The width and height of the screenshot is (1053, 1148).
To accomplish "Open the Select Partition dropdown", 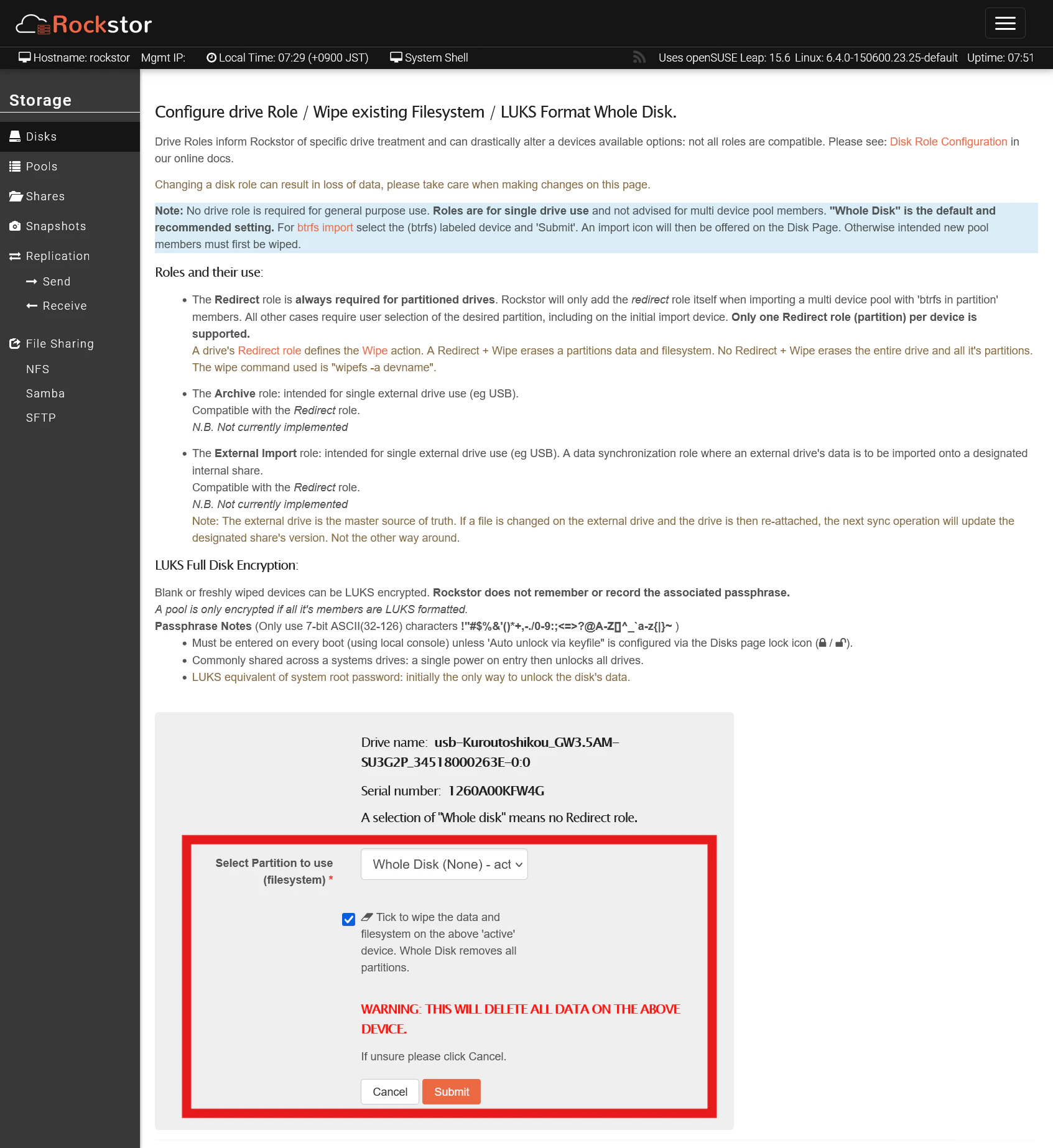I will coord(444,864).
